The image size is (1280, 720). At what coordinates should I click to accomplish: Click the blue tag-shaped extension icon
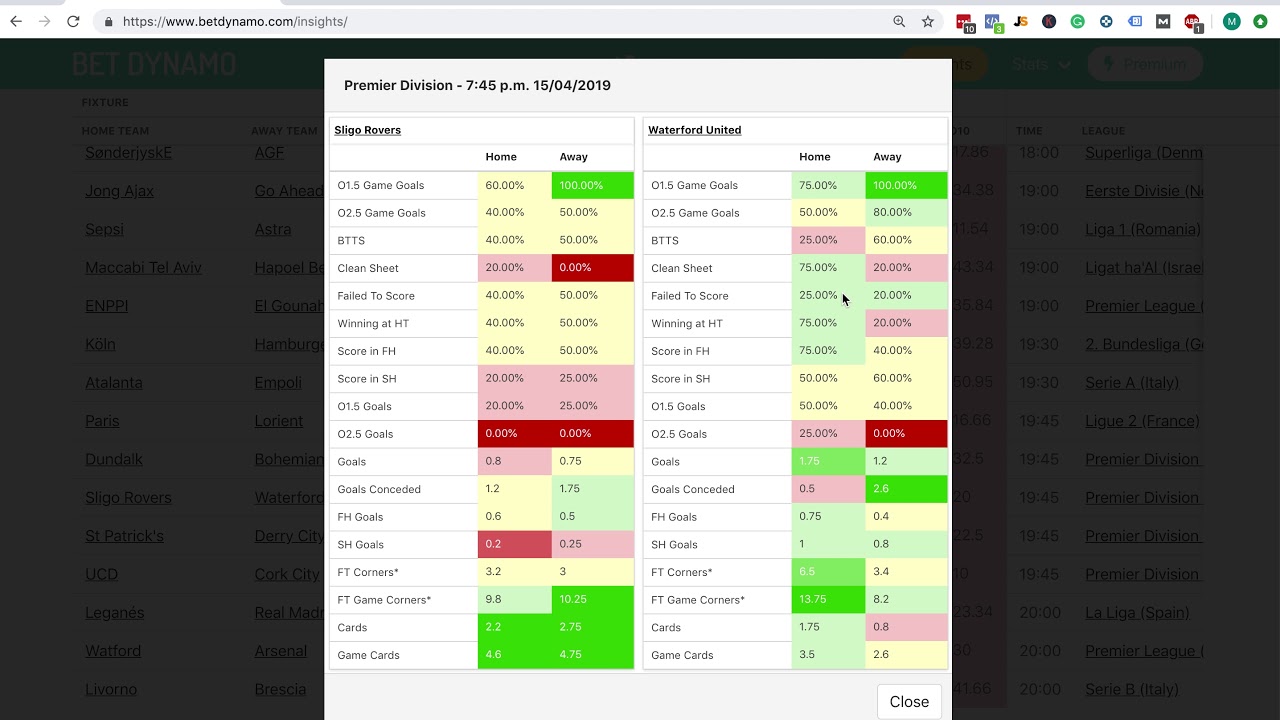coord(1135,21)
